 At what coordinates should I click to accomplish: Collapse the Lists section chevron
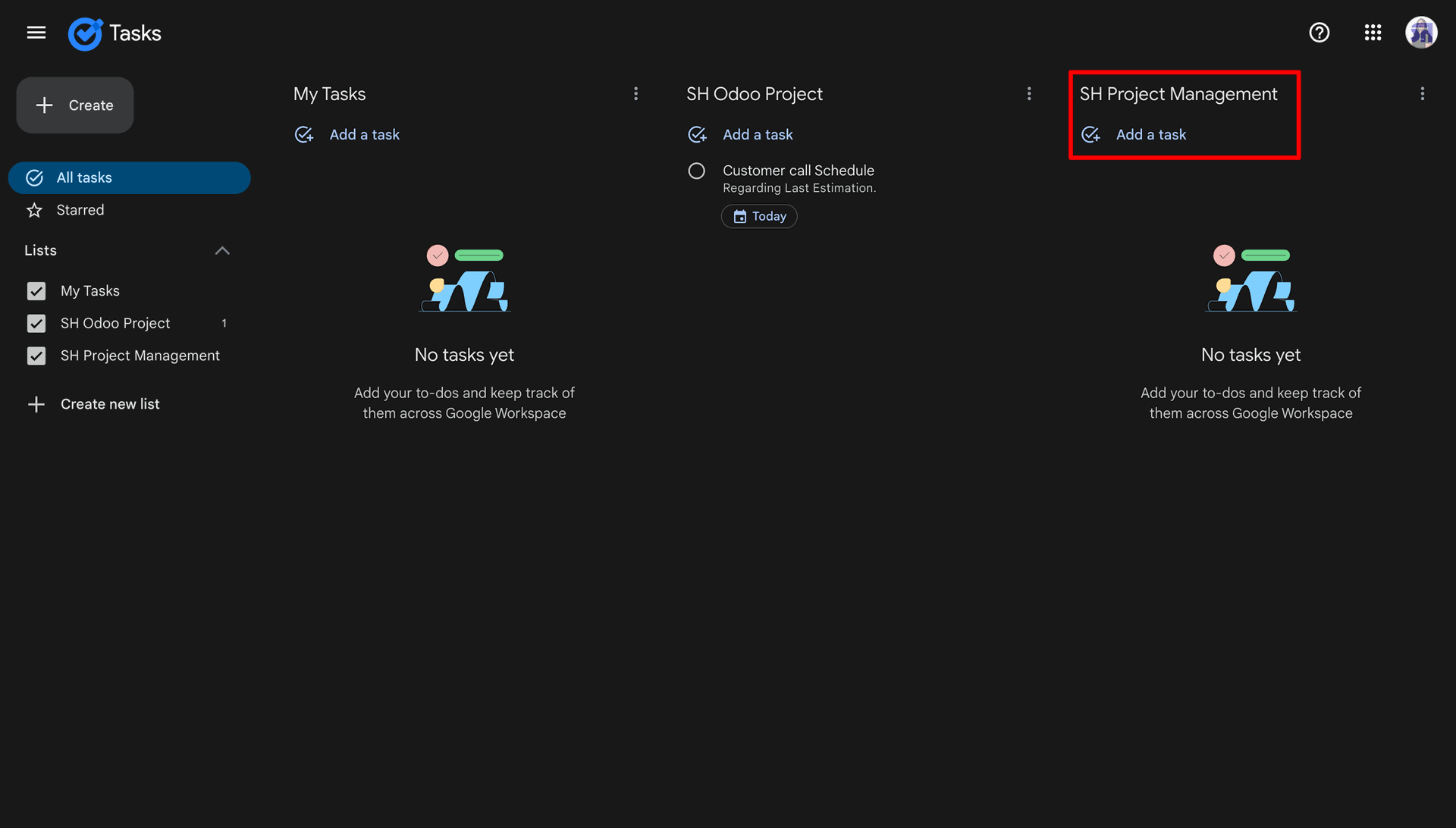click(222, 251)
